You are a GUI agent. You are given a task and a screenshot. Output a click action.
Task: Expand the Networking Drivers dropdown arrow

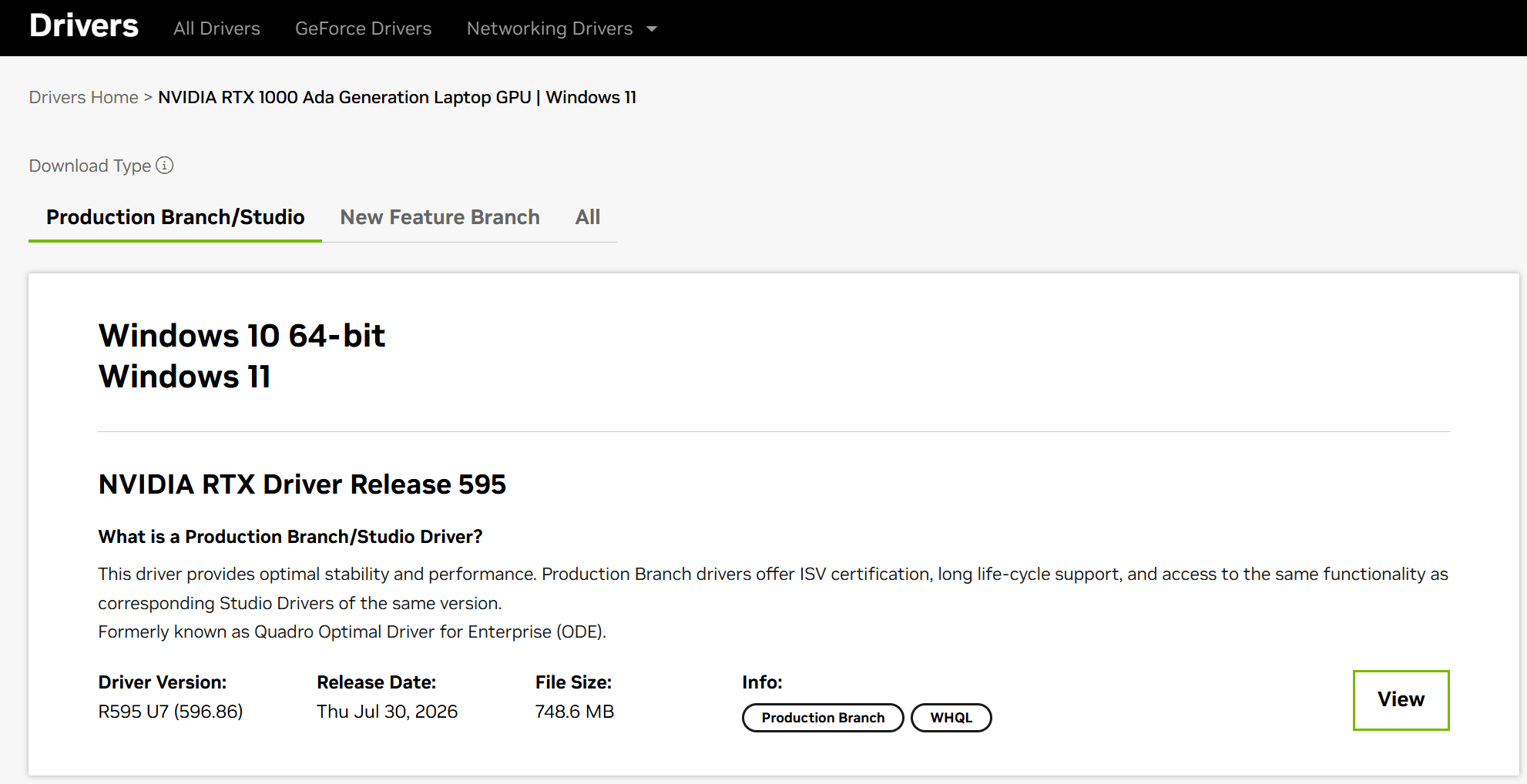click(652, 29)
